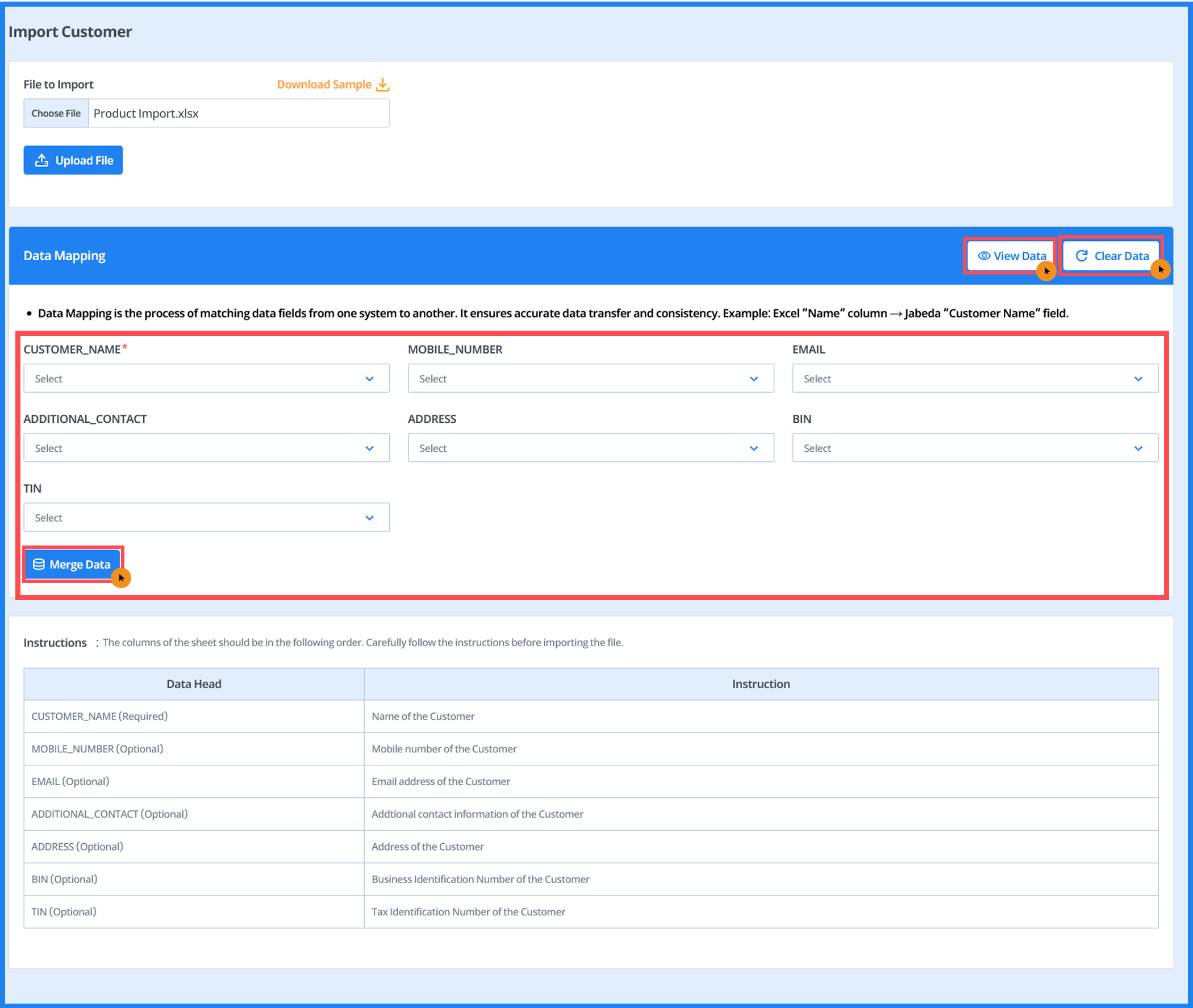Screen dimensions: 1193x1008
Task: Click the Data Head column header
Action: [x=194, y=684]
